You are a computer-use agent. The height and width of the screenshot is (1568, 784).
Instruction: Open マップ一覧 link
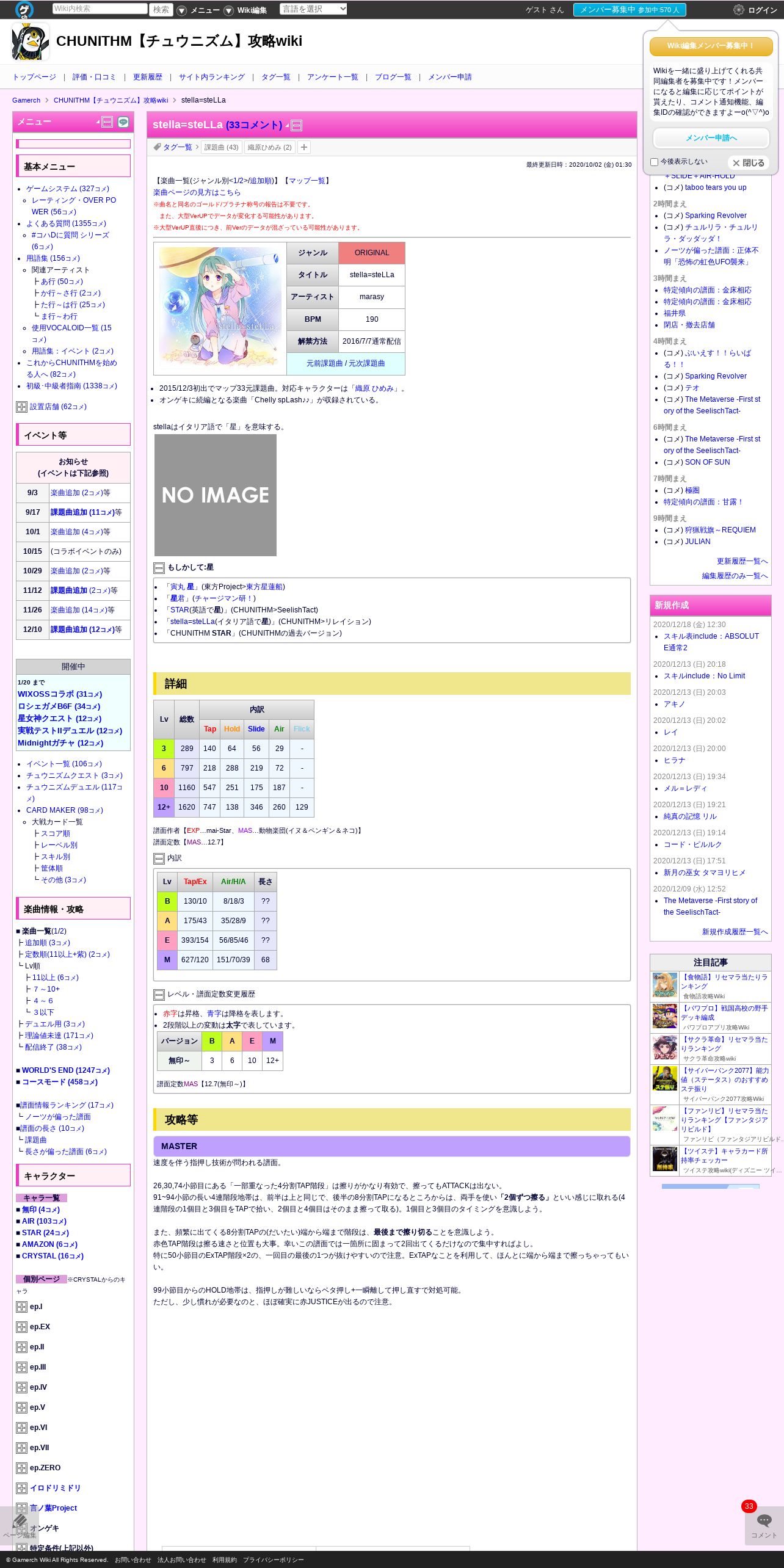tap(307, 181)
